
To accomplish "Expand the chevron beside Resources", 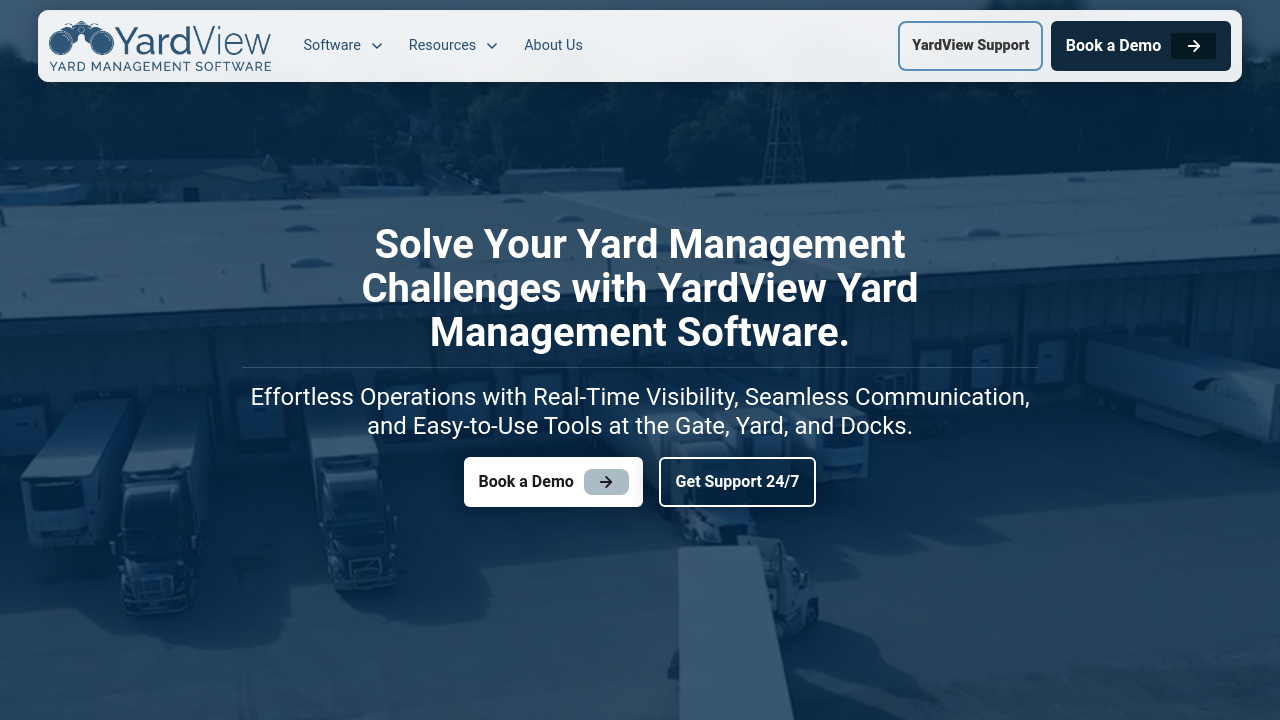I will [x=492, y=46].
